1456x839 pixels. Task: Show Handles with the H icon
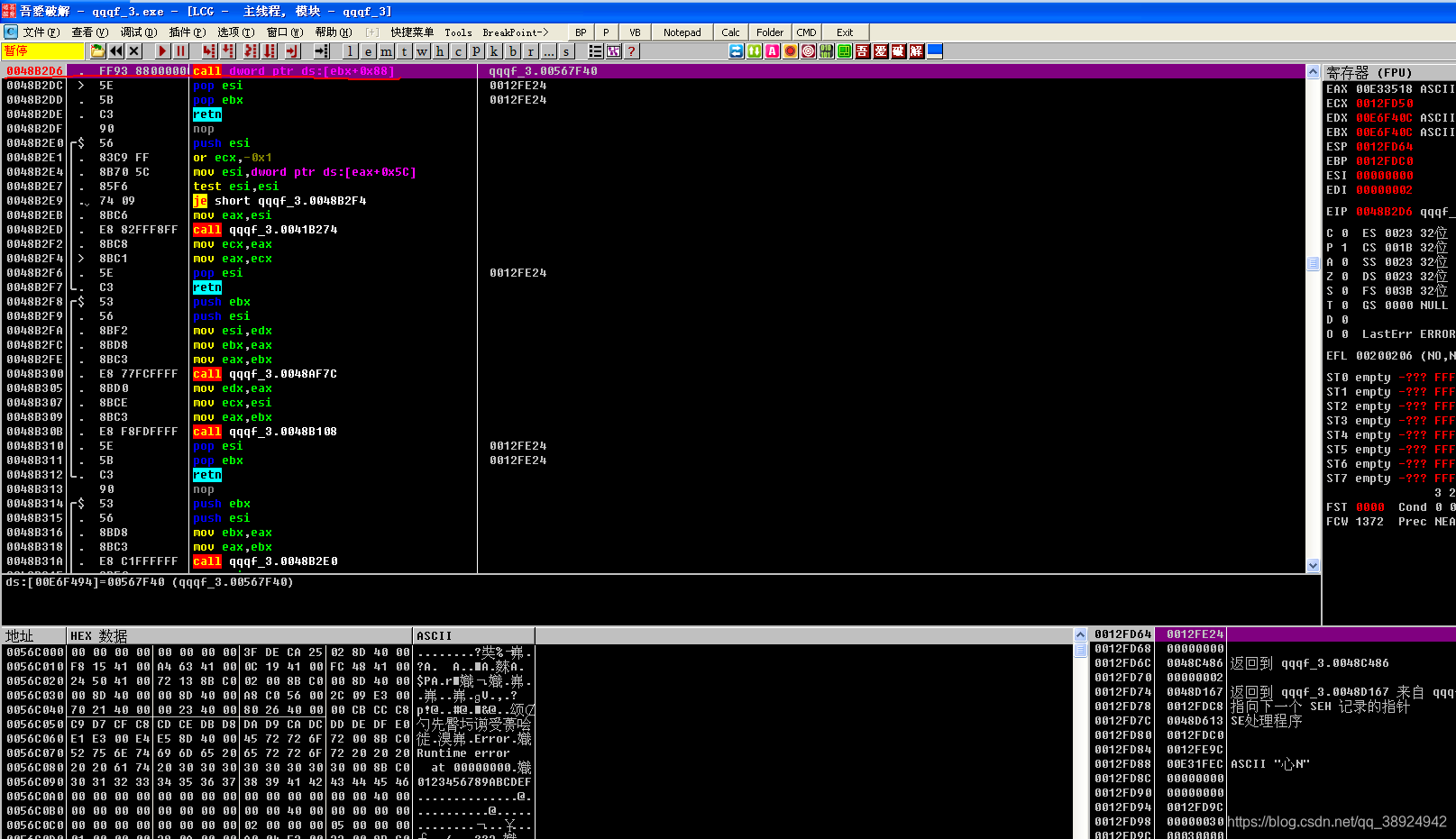click(x=440, y=51)
